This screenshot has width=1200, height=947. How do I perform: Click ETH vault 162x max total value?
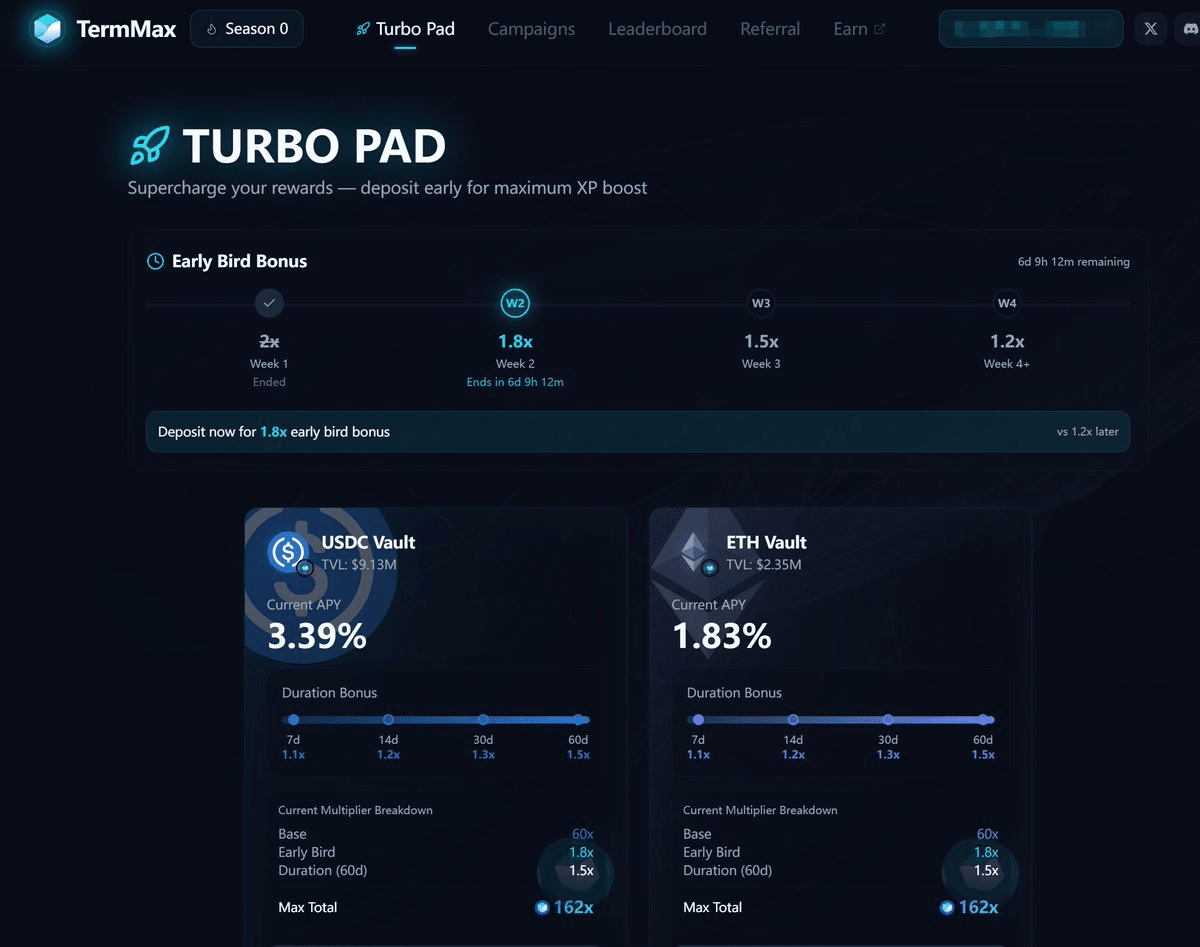tap(978, 908)
